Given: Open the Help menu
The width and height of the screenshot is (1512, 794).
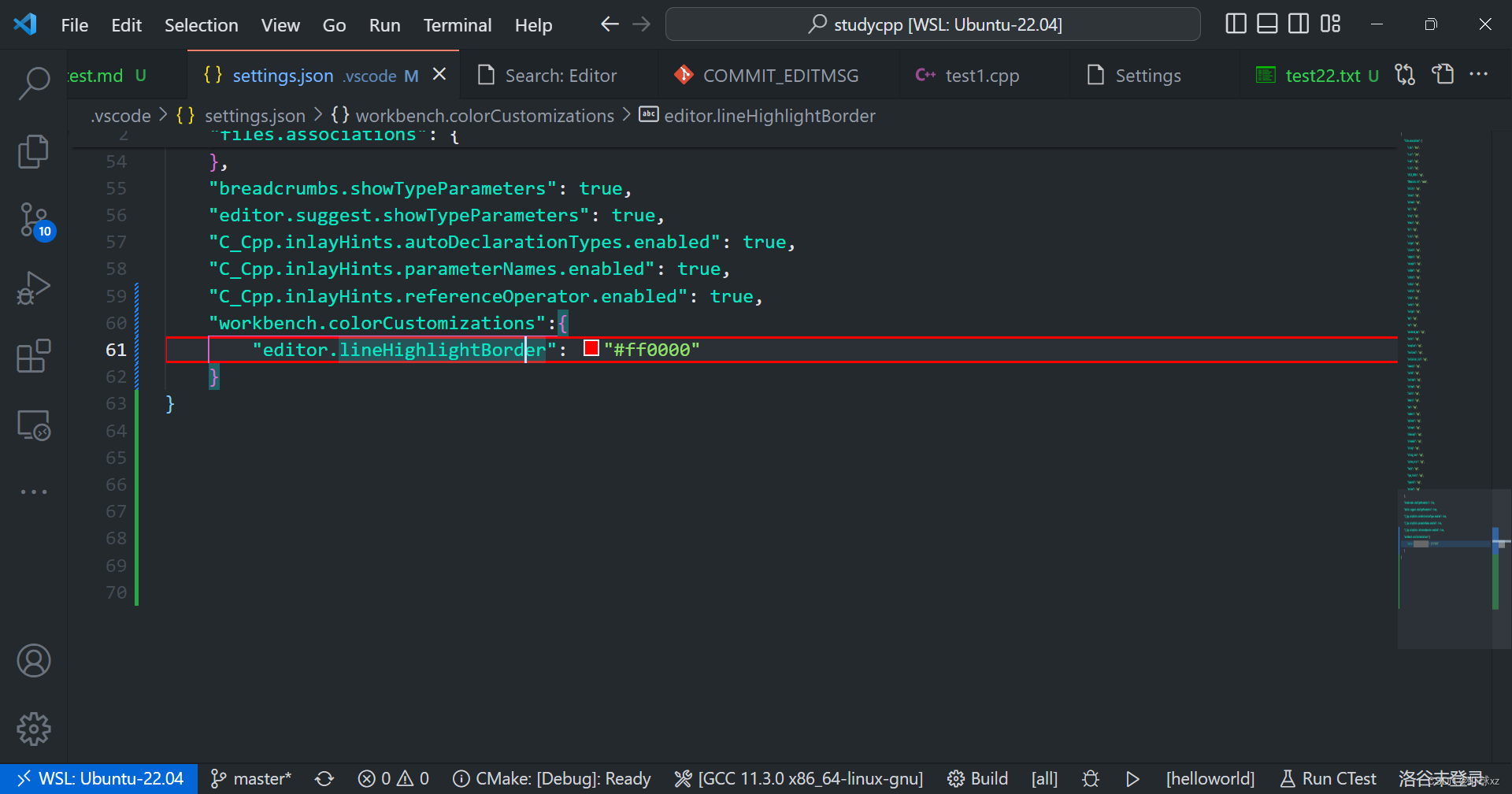Looking at the screenshot, I should pyautogui.click(x=533, y=25).
